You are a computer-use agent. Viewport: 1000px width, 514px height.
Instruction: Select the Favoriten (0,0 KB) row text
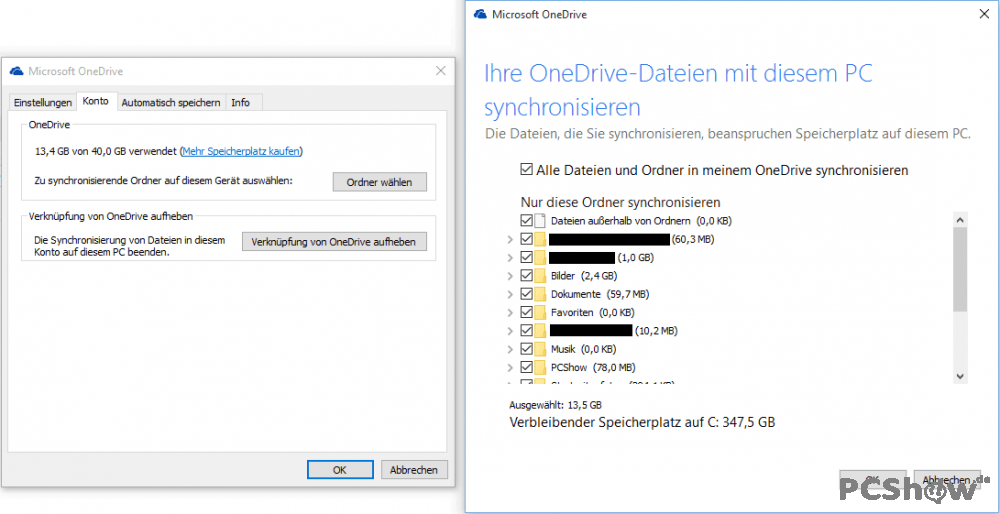click(592, 312)
